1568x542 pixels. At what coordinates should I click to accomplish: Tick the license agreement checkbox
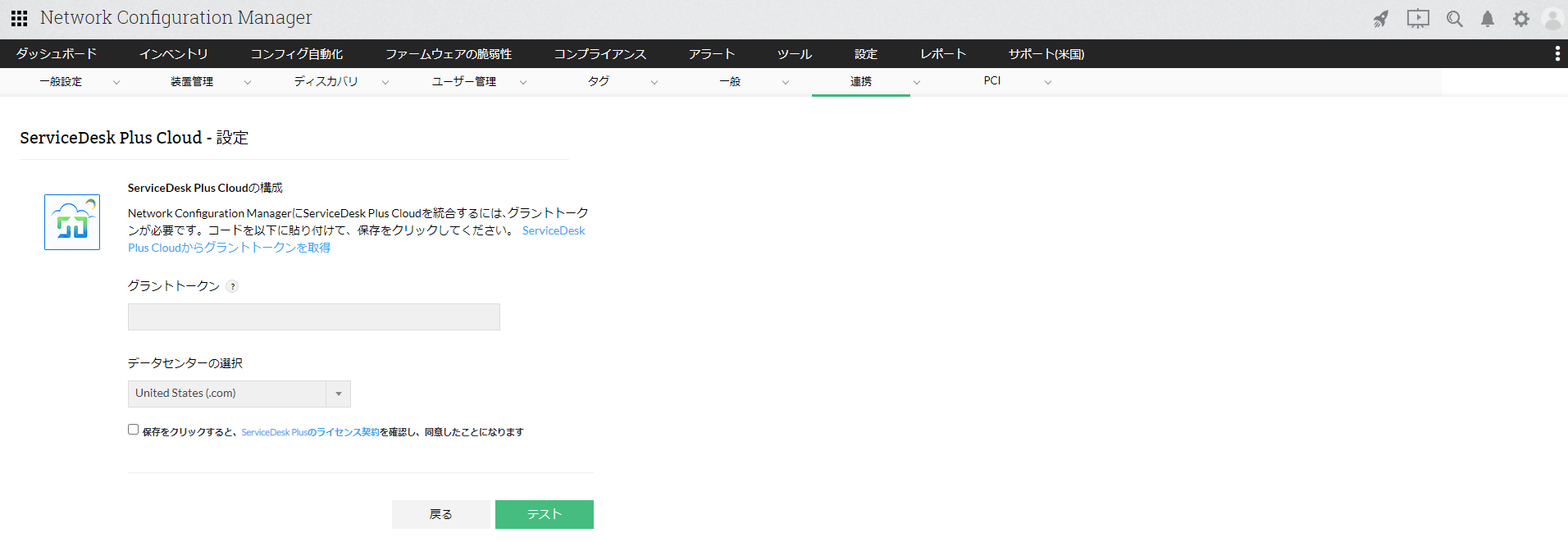(x=133, y=430)
